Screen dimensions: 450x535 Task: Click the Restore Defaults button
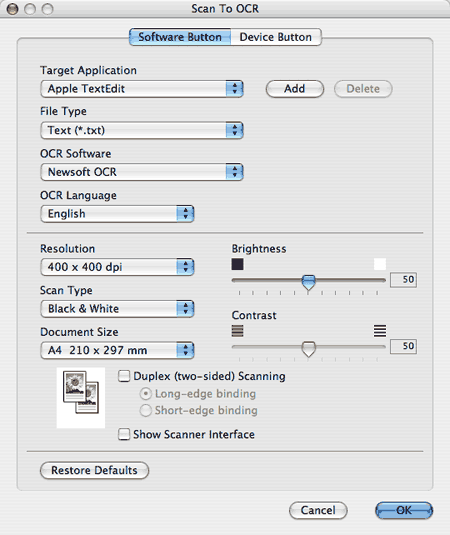click(x=95, y=470)
